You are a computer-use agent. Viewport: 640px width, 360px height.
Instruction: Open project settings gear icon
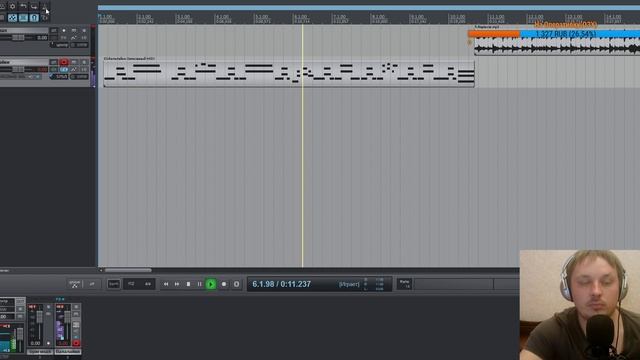[12, 7]
